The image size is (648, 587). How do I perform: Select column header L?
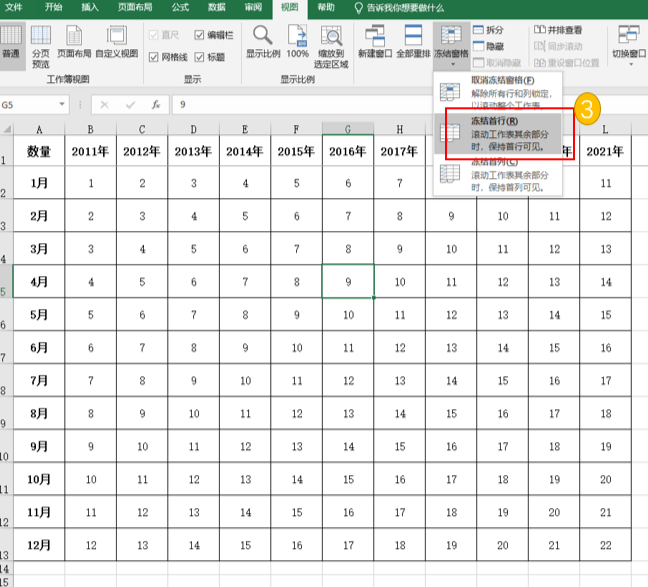[605, 129]
